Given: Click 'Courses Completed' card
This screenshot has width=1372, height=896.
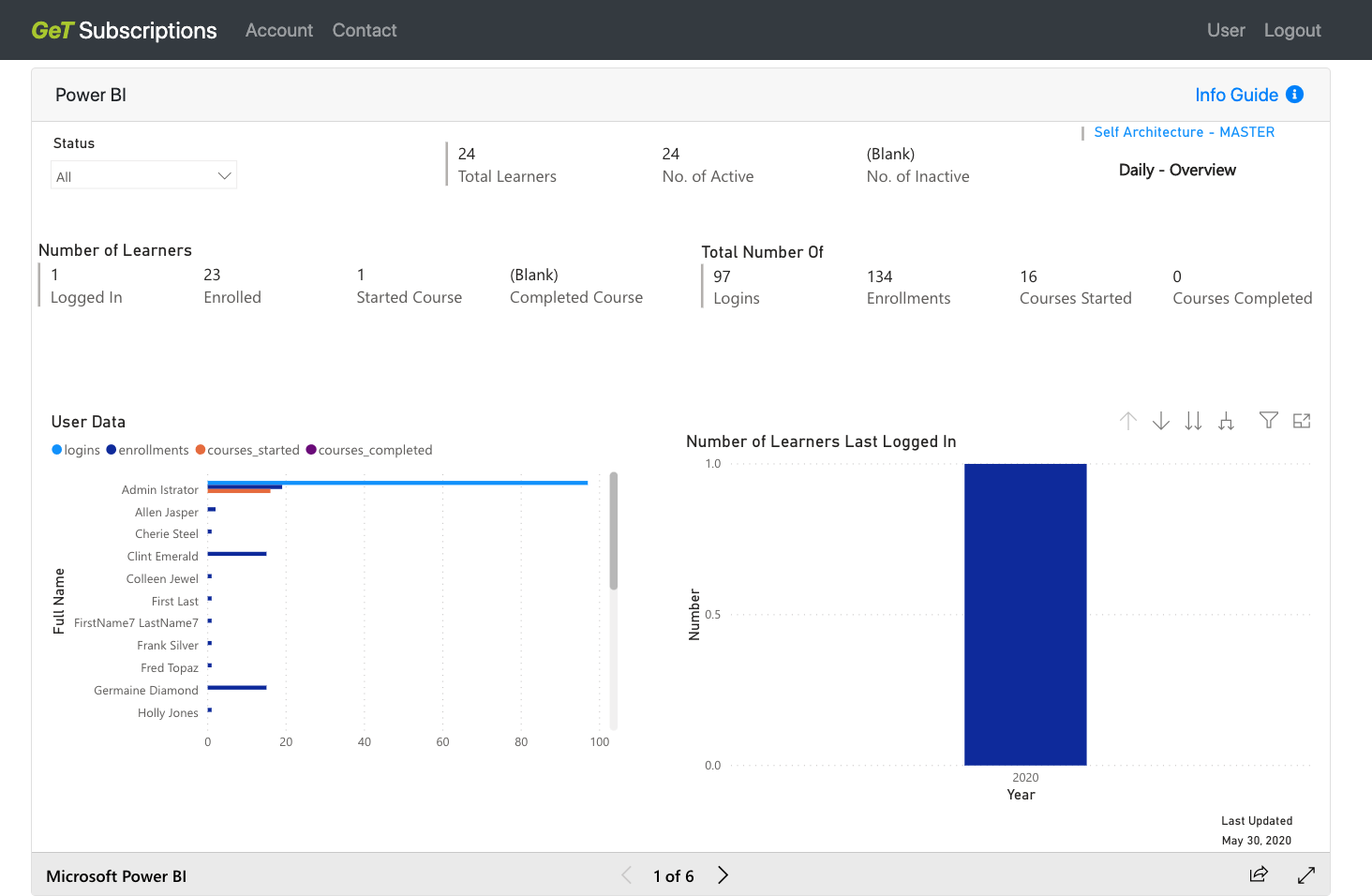Looking at the screenshot, I should pyautogui.click(x=1243, y=288).
